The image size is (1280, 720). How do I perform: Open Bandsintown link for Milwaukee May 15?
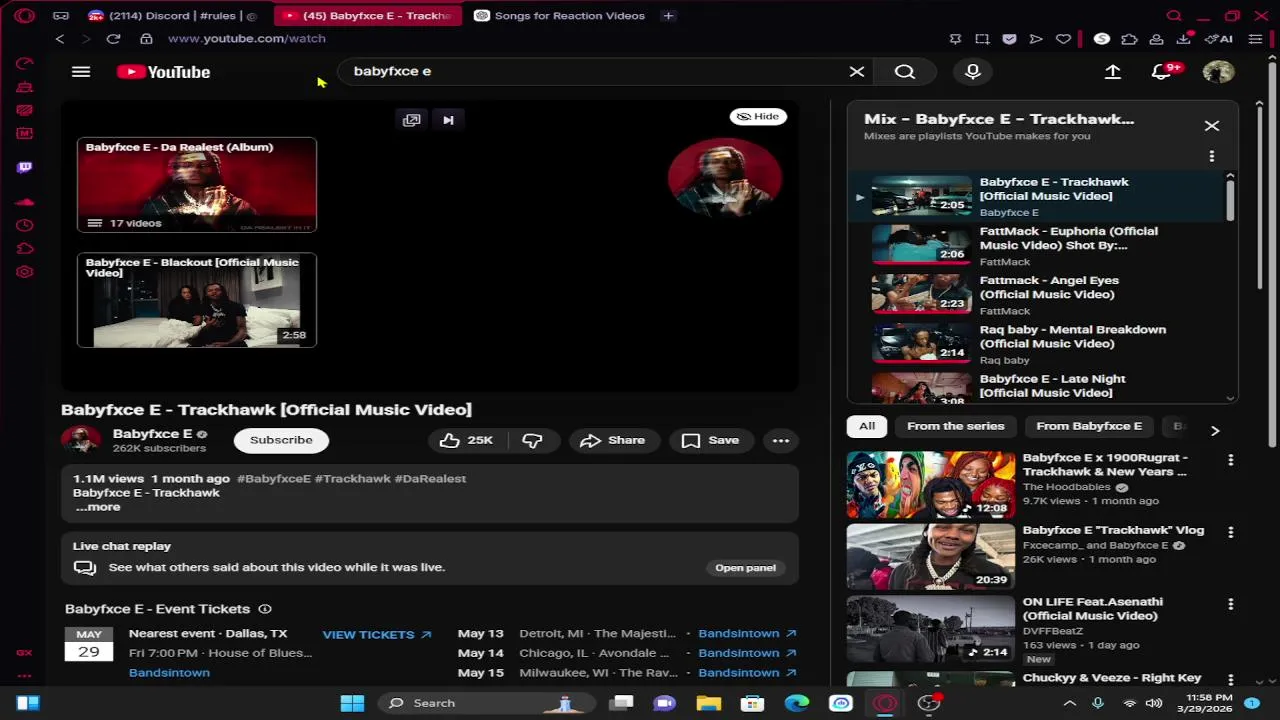point(747,673)
